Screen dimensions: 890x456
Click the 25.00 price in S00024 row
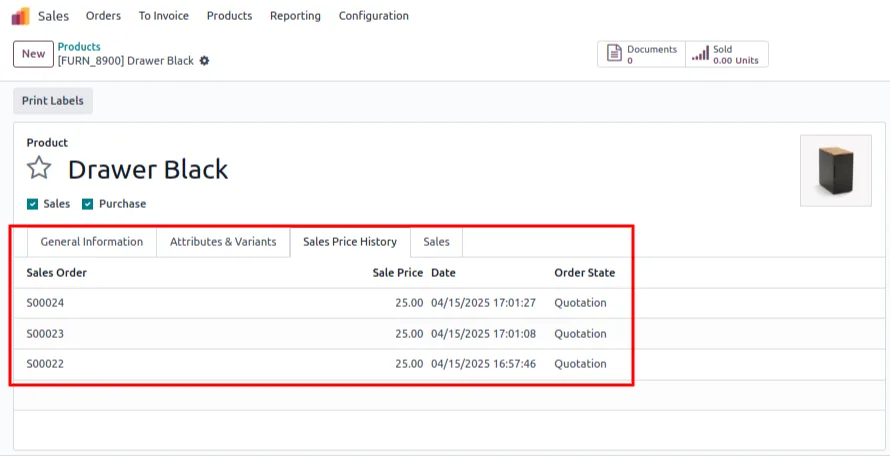[x=409, y=303]
